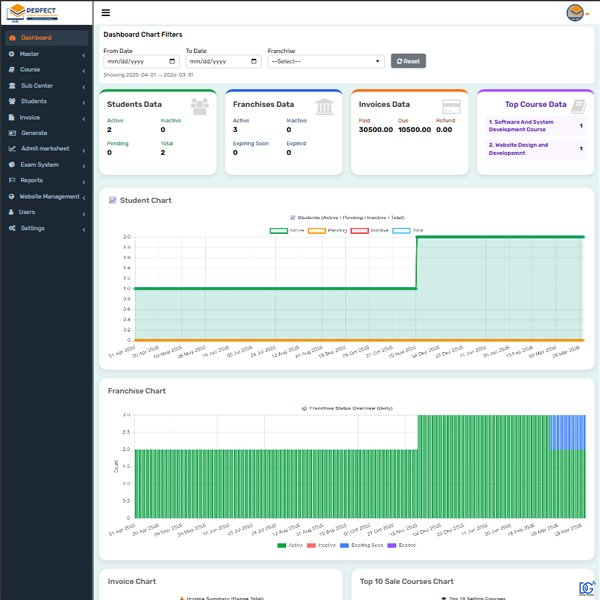Click the Dashboard home icon in sidebar
600x600 pixels.
(x=11, y=38)
